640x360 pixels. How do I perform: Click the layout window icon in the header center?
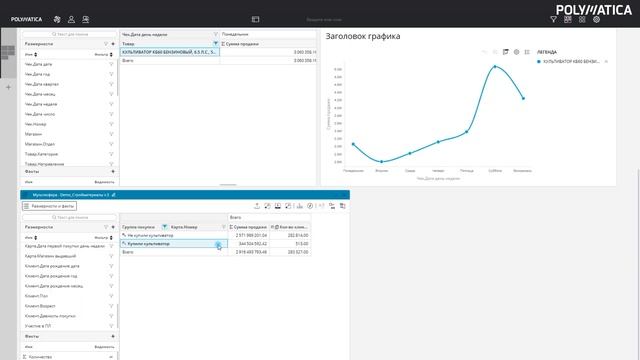click(256, 19)
